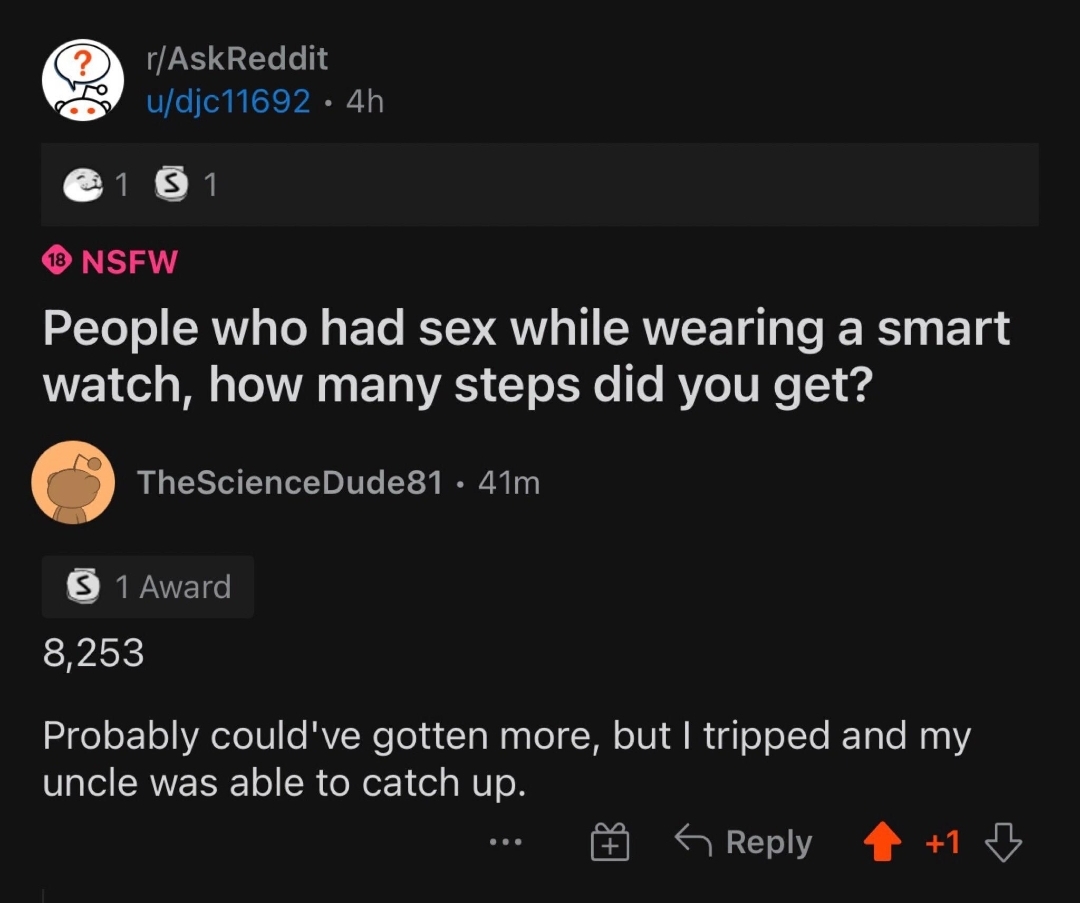This screenshot has width=1080, height=903.
Task: Tap TheScienceDude81's avatar
Action: click(72, 483)
